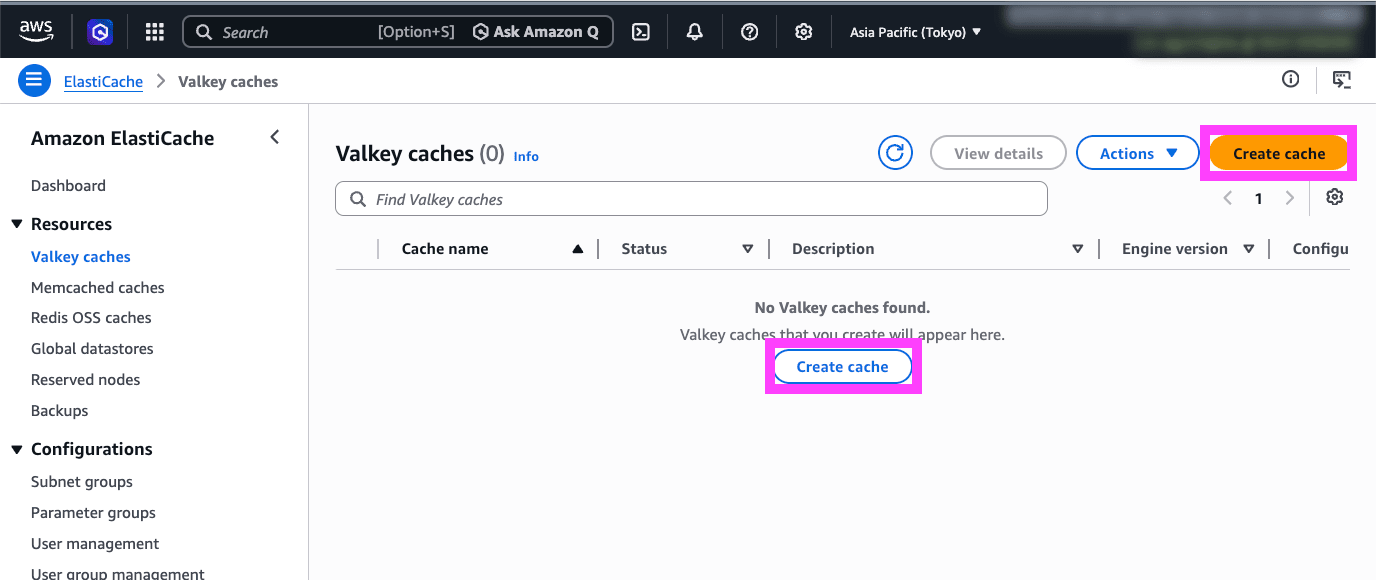Open User management
Viewport: 1376px width, 580px height.
95,544
